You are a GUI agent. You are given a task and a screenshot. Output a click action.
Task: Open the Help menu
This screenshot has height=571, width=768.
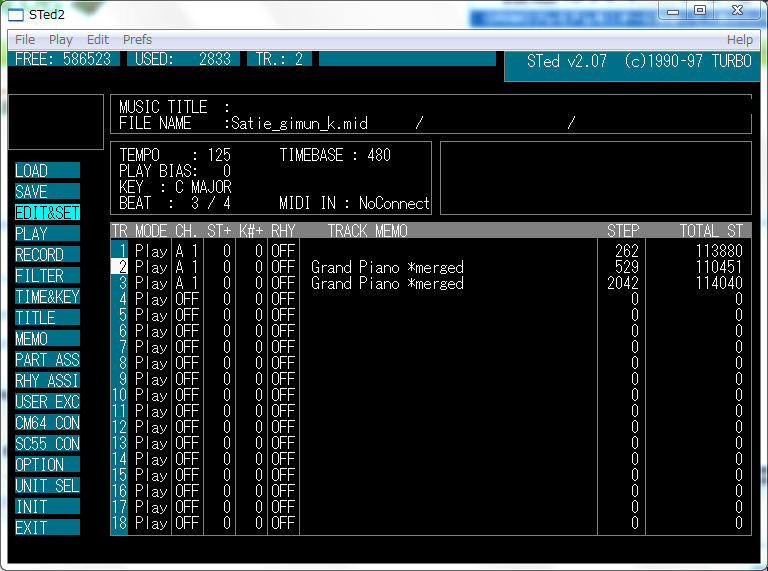[740, 40]
